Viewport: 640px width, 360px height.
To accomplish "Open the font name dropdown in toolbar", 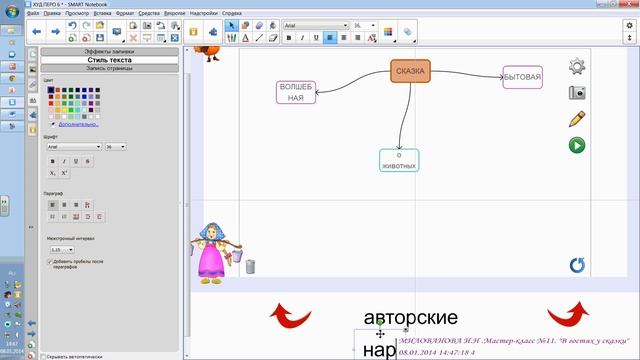I will pos(316,25).
